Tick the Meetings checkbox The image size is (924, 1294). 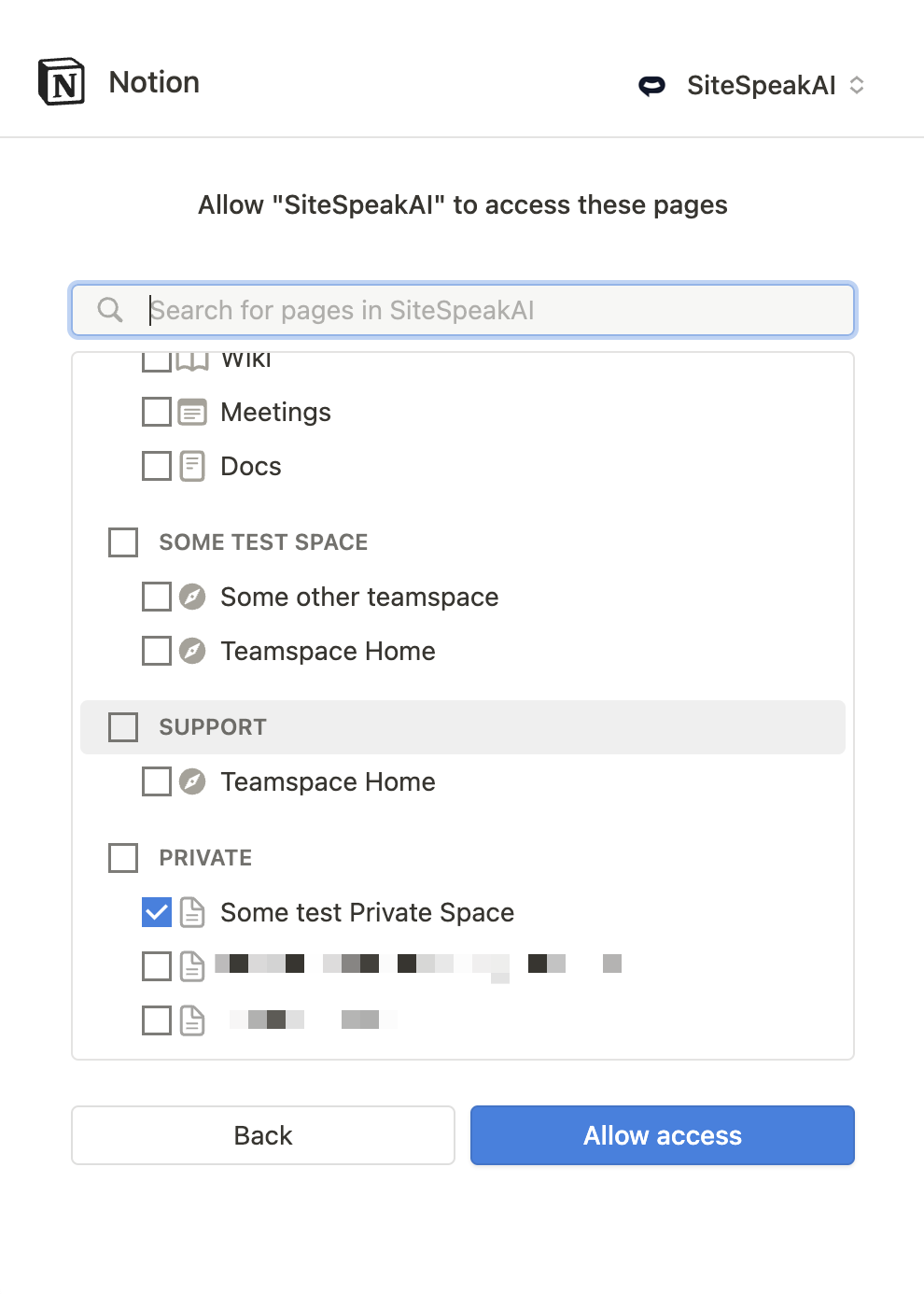[x=157, y=412]
